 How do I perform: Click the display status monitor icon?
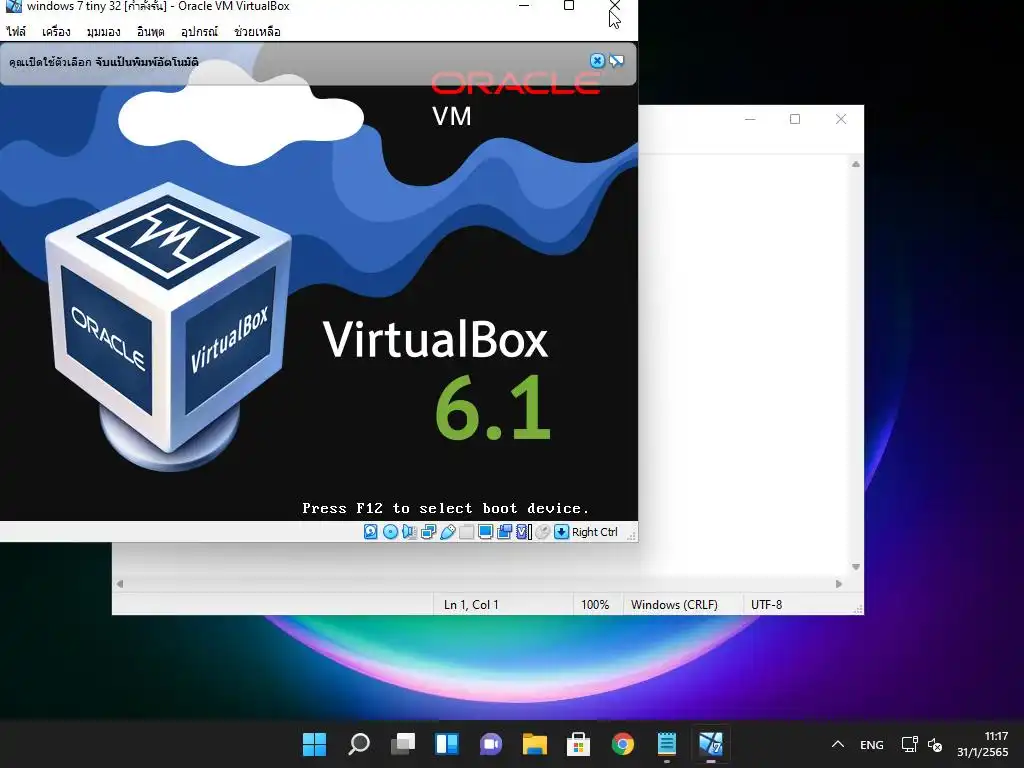[485, 532]
